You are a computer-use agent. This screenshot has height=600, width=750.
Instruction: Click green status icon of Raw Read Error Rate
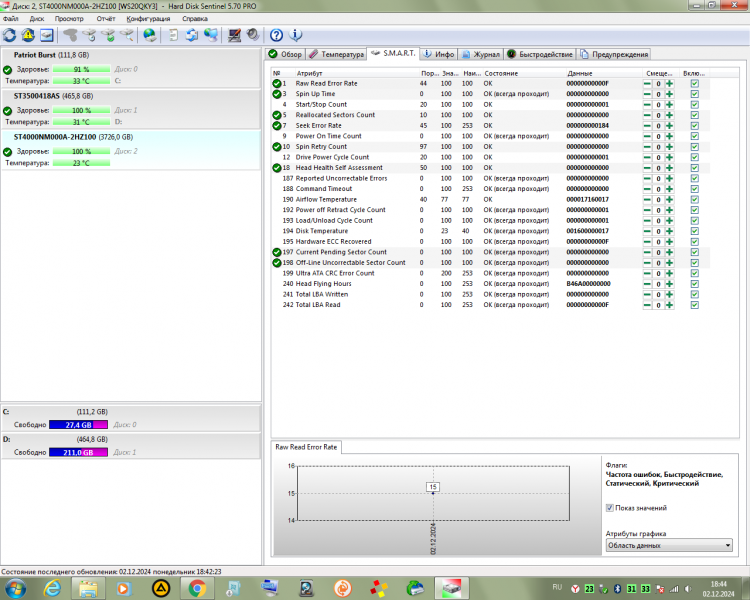[276, 83]
